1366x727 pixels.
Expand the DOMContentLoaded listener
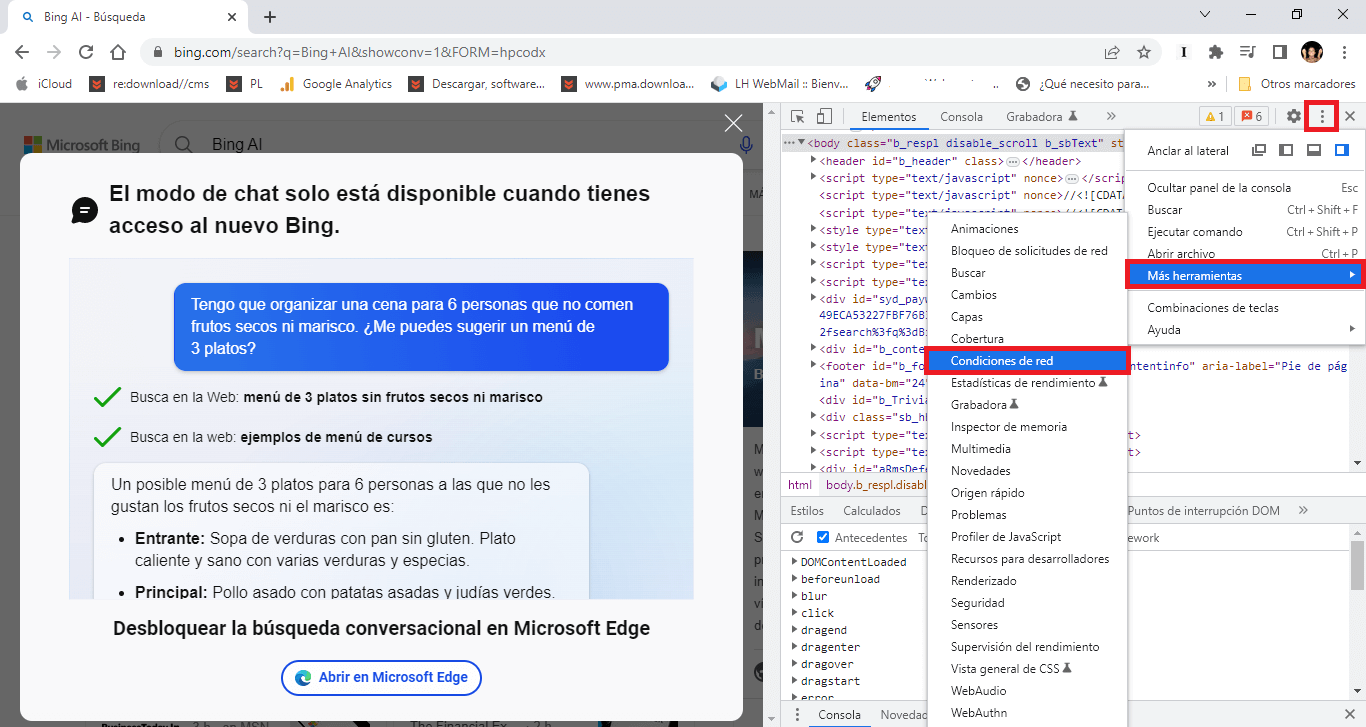click(795, 562)
